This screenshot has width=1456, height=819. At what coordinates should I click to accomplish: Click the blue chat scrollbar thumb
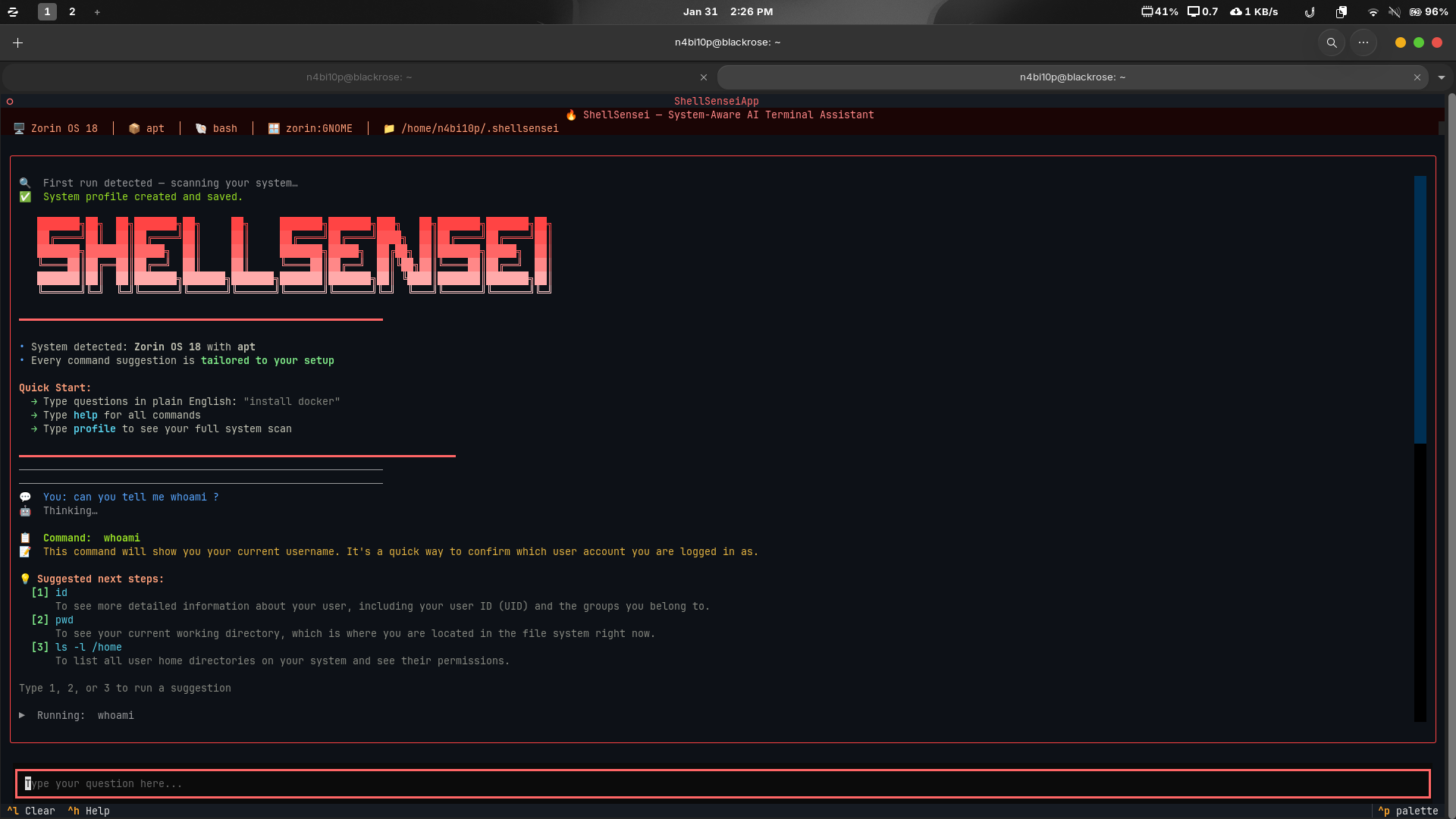[x=1420, y=309]
